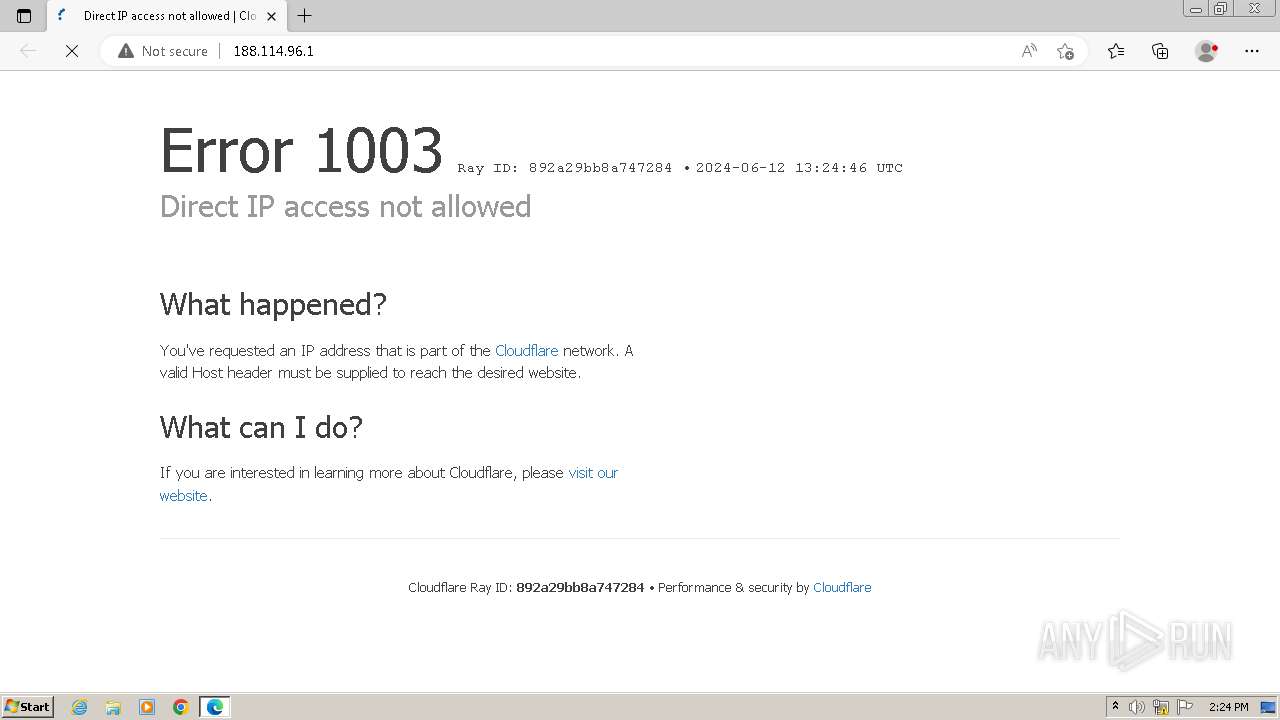Click the bold footer Ray ID 892a29bb8a747284
The image size is (1280, 720).
[x=580, y=587]
